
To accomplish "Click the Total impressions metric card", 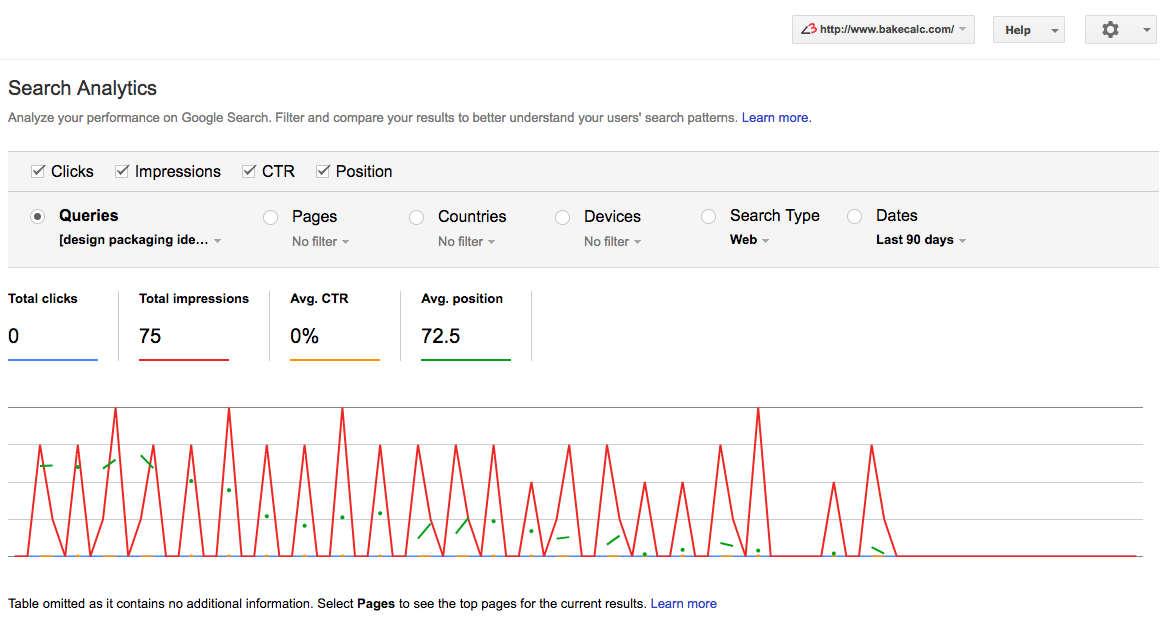I will click(193, 324).
